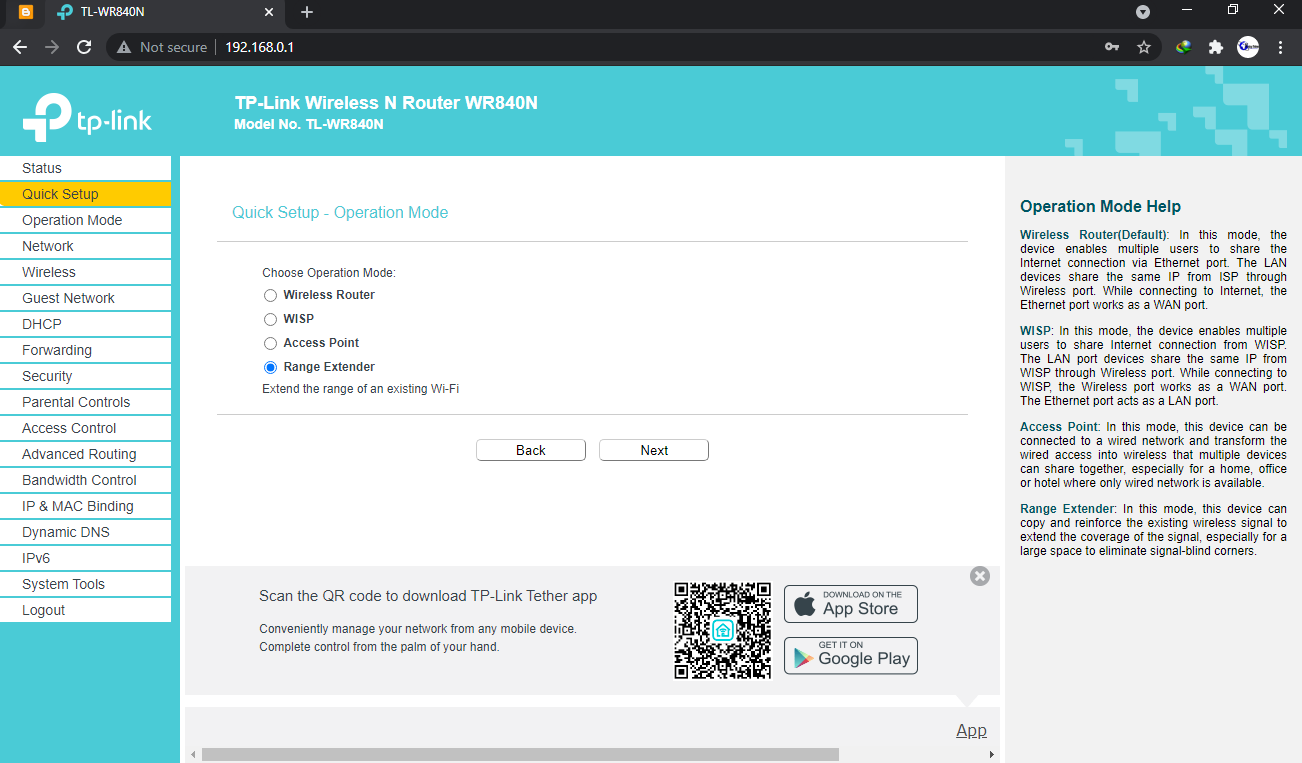The image size is (1302, 763).
Task: Click the App Store download badge
Action: pyautogui.click(x=851, y=604)
